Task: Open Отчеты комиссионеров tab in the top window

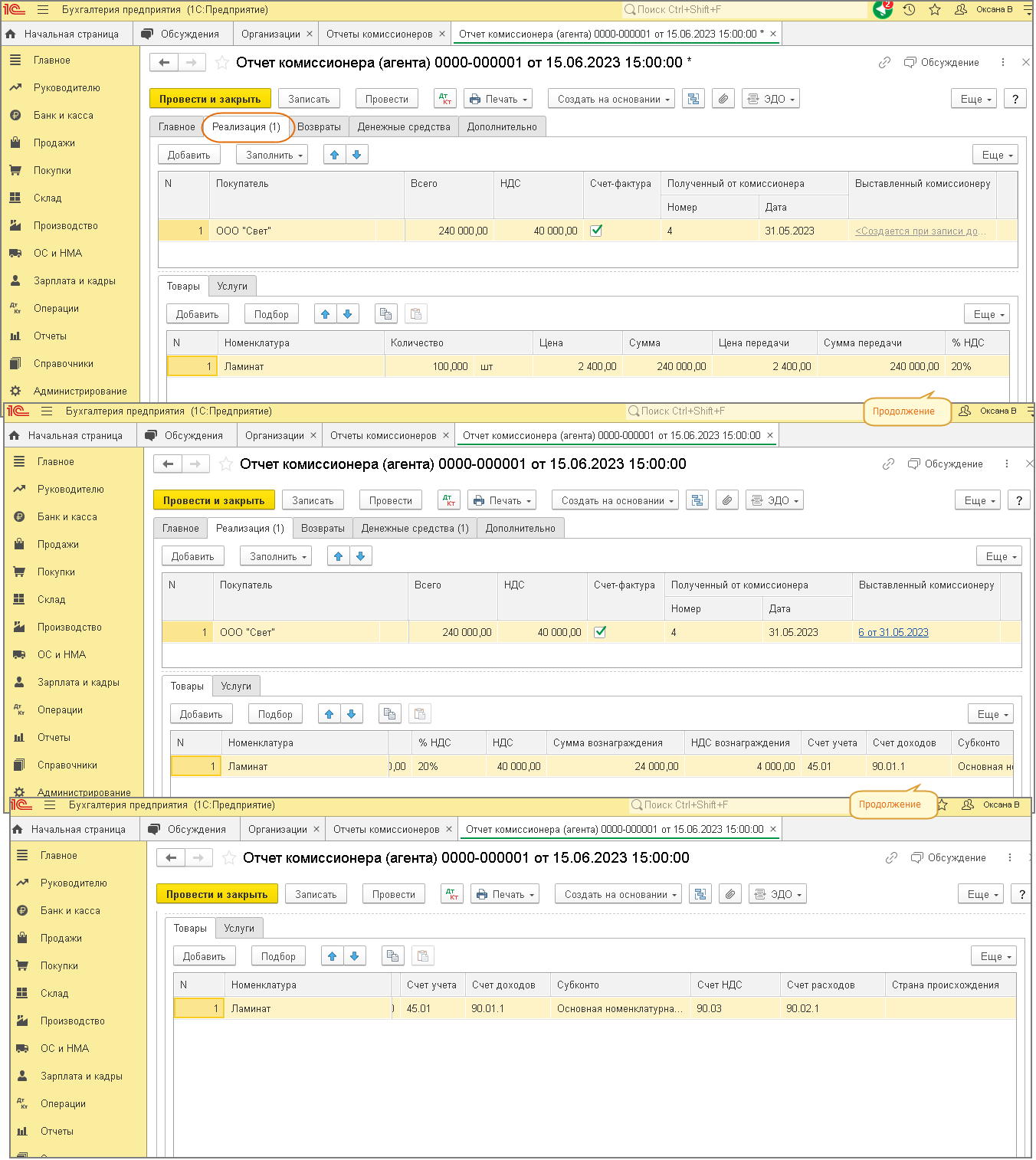Action: pyautogui.click(x=379, y=34)
